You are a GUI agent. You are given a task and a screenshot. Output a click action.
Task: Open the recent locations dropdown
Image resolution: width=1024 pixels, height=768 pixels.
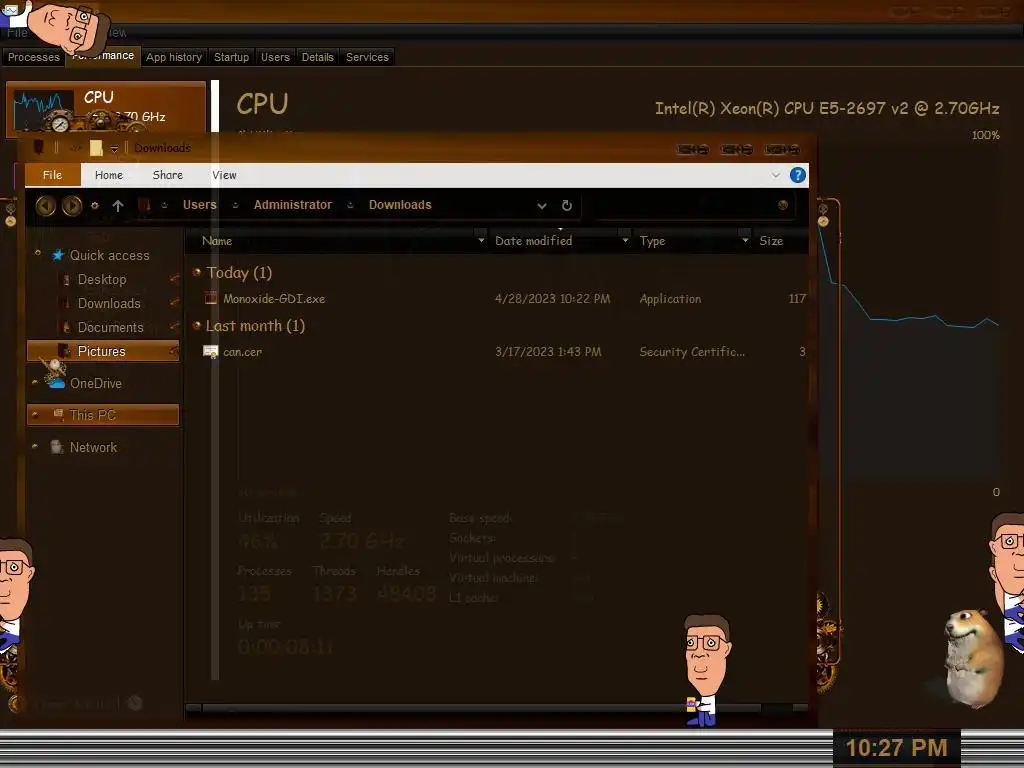tap(95, 205)
